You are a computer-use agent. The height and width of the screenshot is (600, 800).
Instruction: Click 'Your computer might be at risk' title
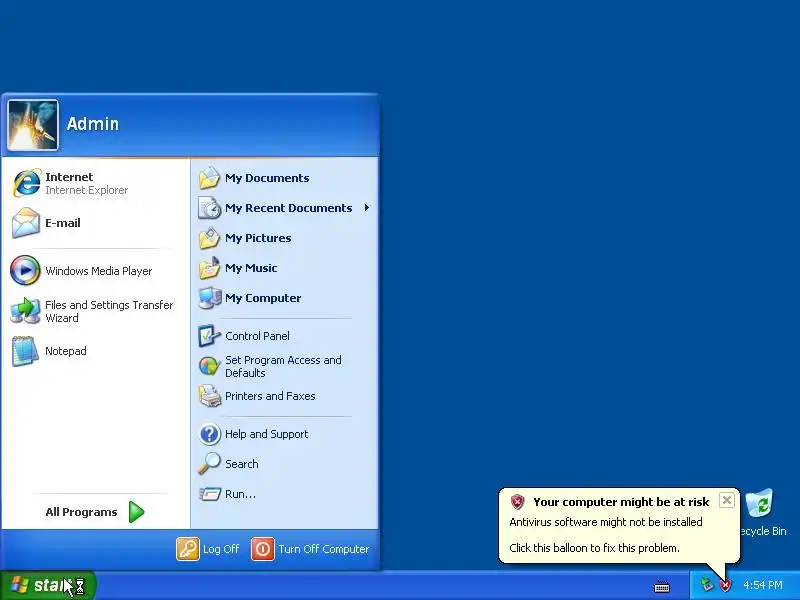(x=621, y=502)
